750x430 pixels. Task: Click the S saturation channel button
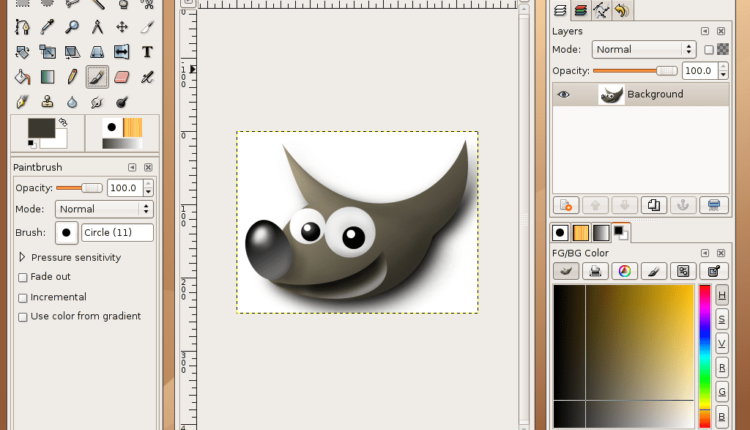point(722,319)
